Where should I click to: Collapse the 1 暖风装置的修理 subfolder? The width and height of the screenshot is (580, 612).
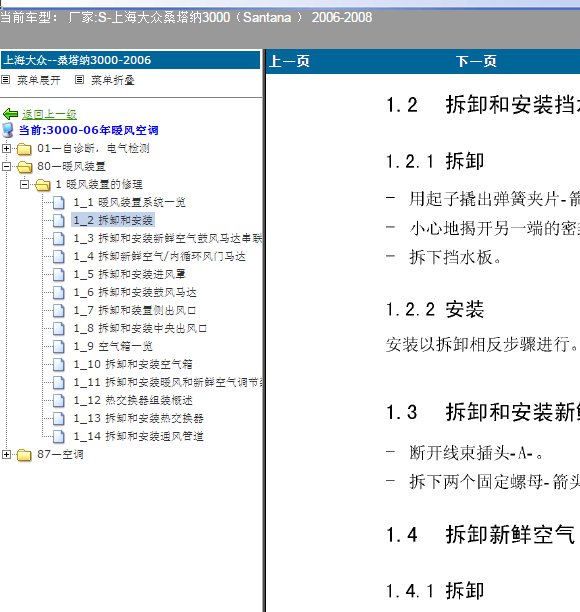click(25, 184)
